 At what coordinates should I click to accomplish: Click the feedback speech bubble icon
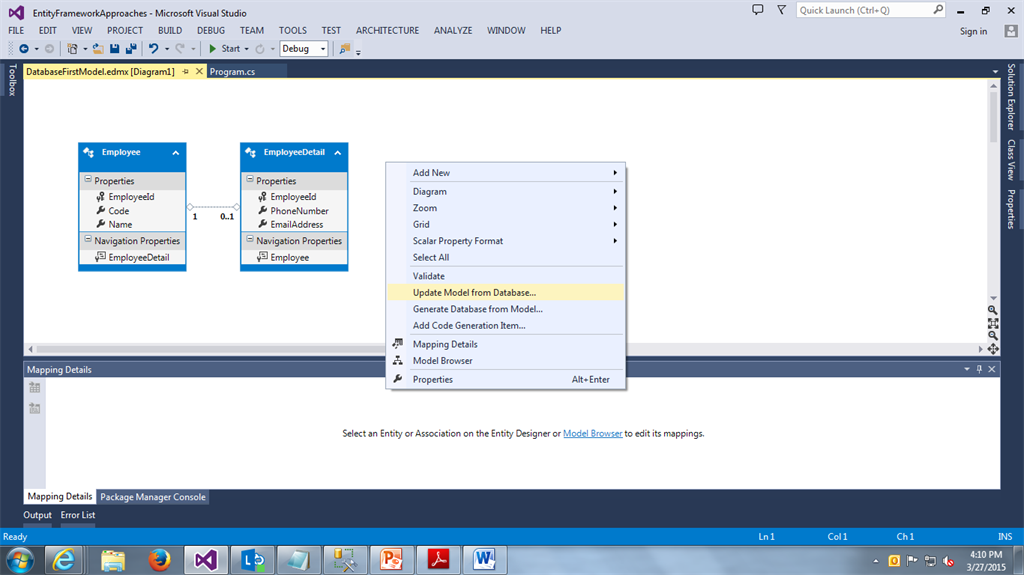758,10
